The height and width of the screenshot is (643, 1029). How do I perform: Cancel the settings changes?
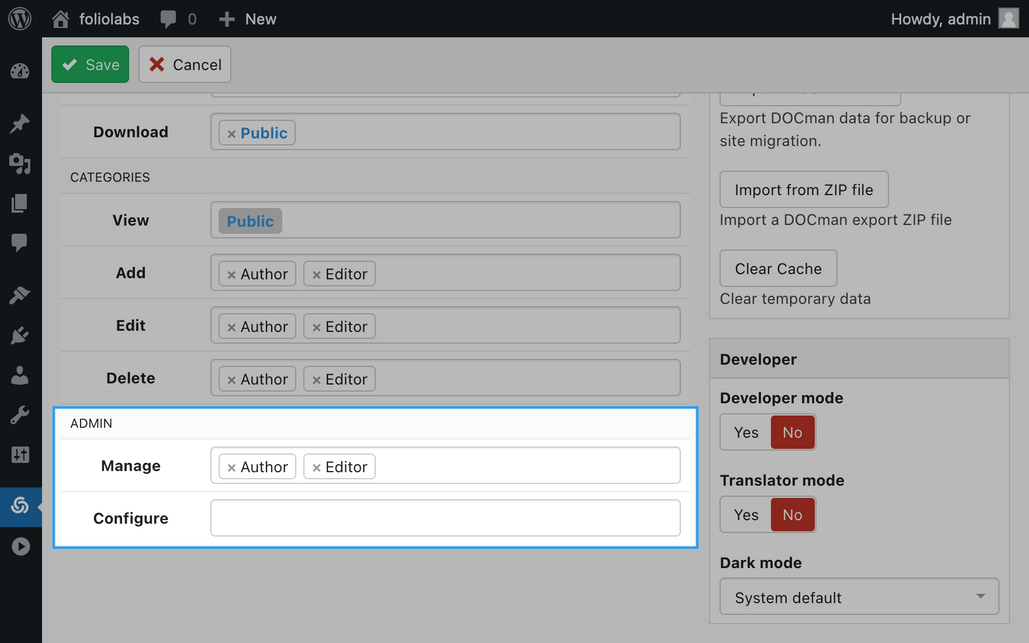click(184, 64)
